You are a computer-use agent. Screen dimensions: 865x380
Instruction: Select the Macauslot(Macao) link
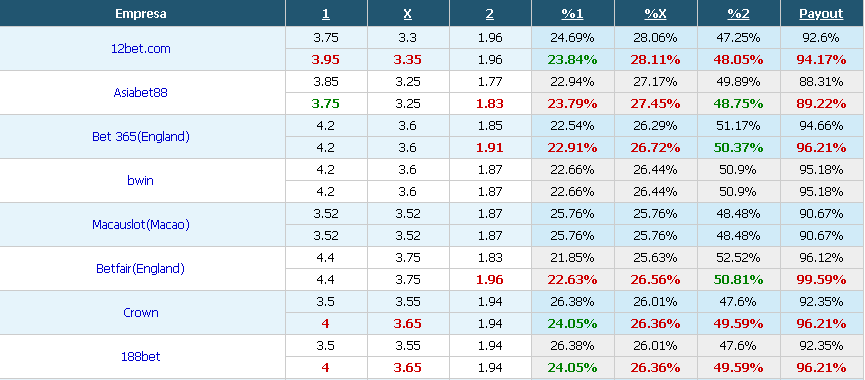click(141, 224)
